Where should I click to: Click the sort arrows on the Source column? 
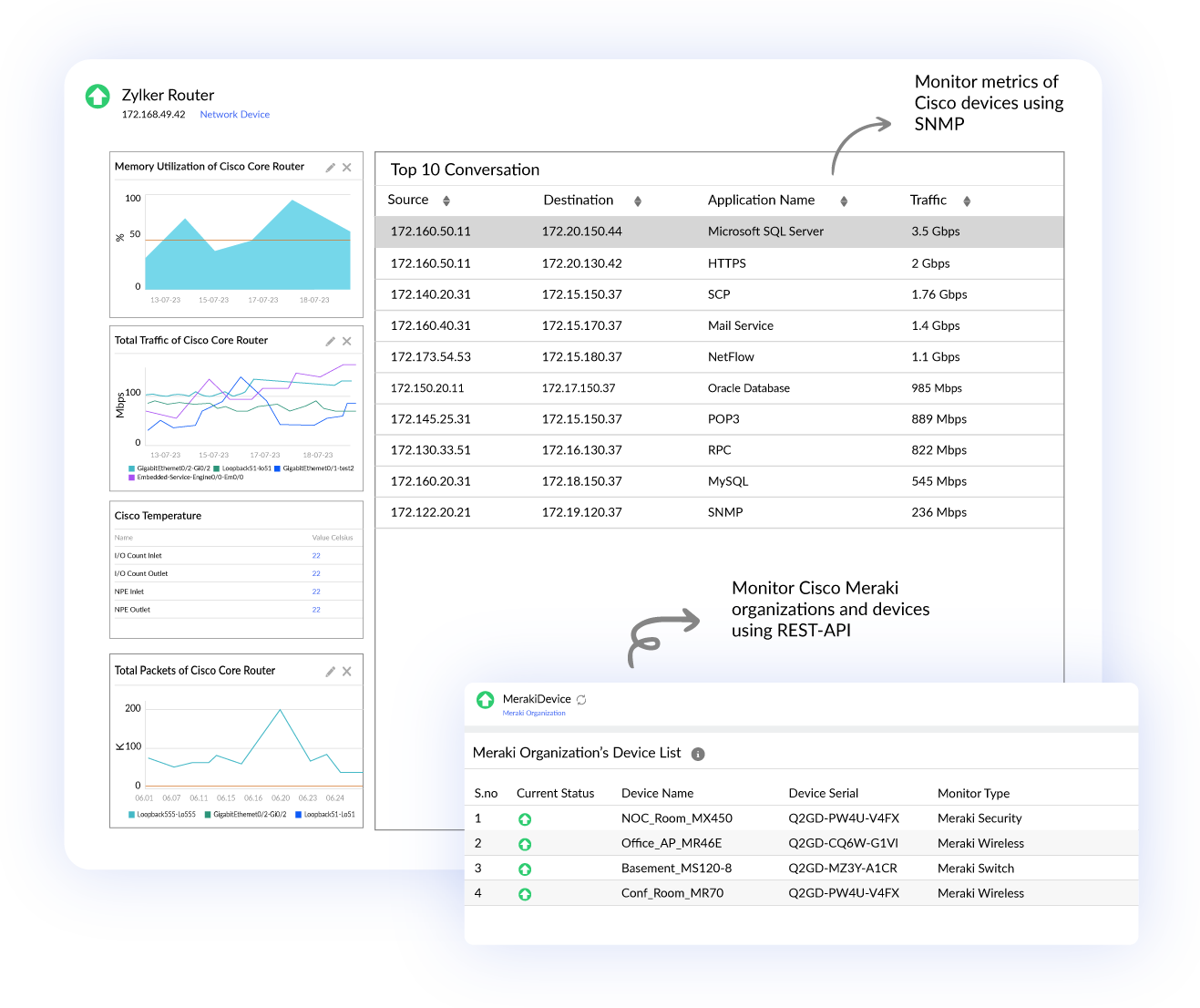[x=446, y=200]
